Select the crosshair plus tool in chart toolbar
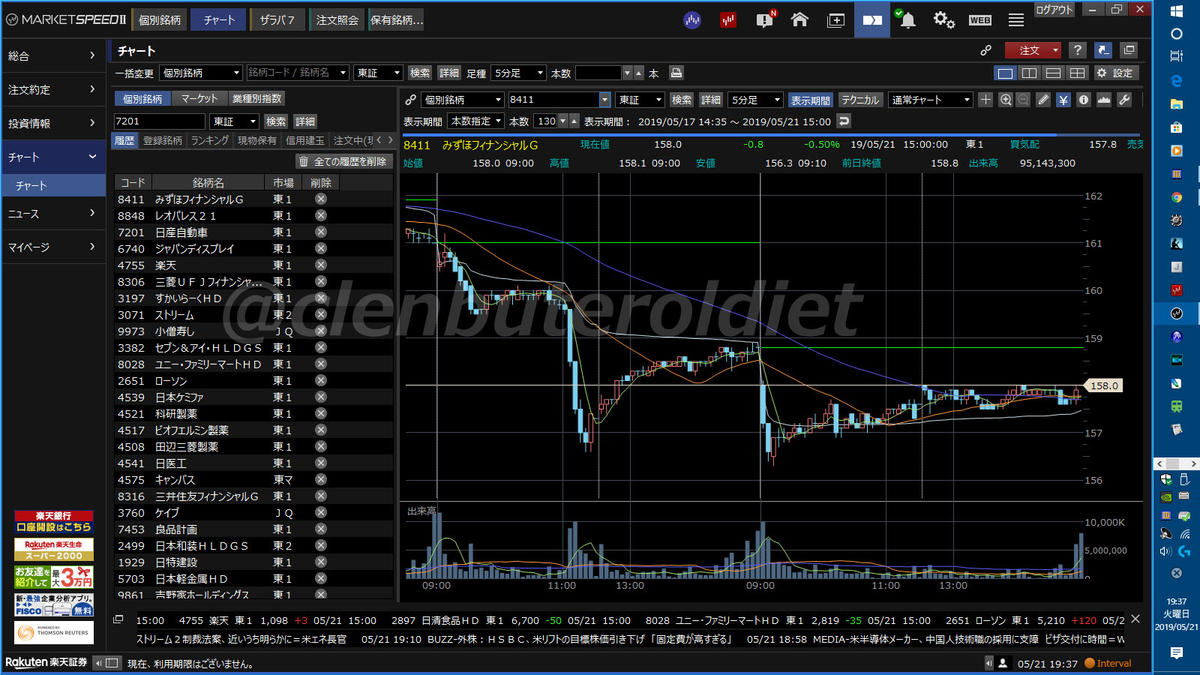The height and width of the screenshot is (675, 1200). 985,100
